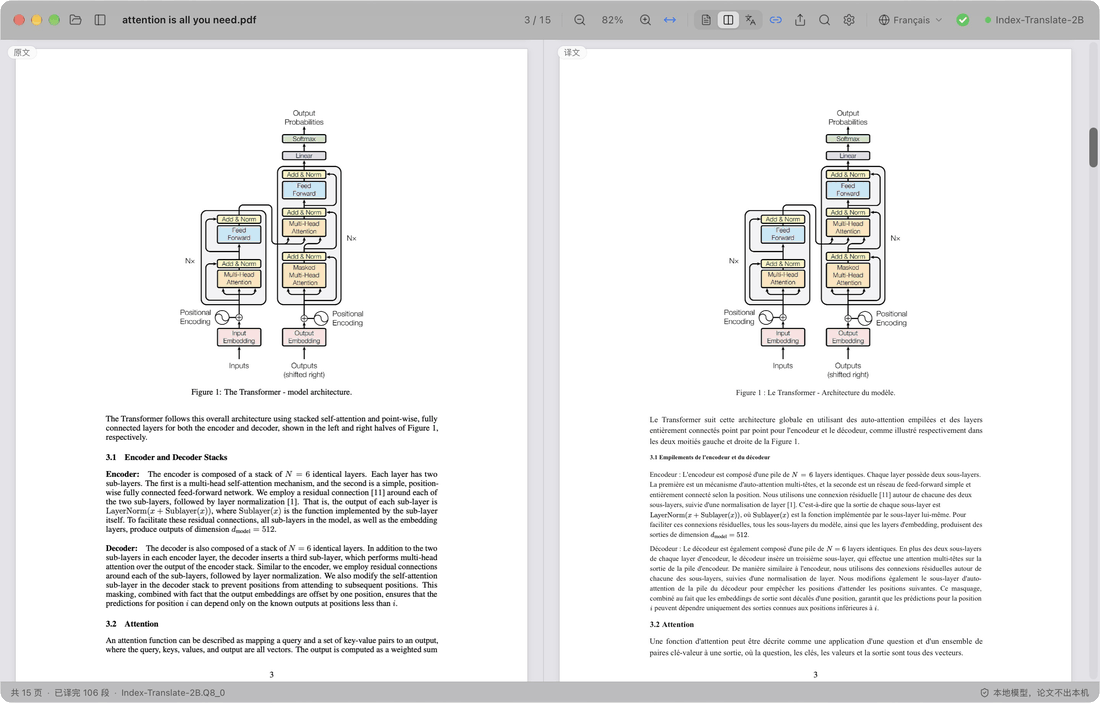
Task: Switch to side-by-side split view
Action: 728,20
